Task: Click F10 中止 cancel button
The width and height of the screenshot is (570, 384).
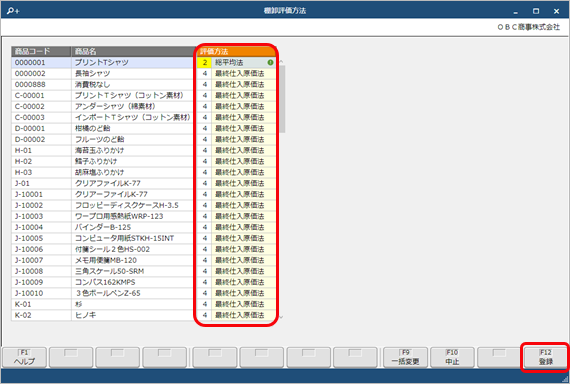Action: click(x=452, y=357)
